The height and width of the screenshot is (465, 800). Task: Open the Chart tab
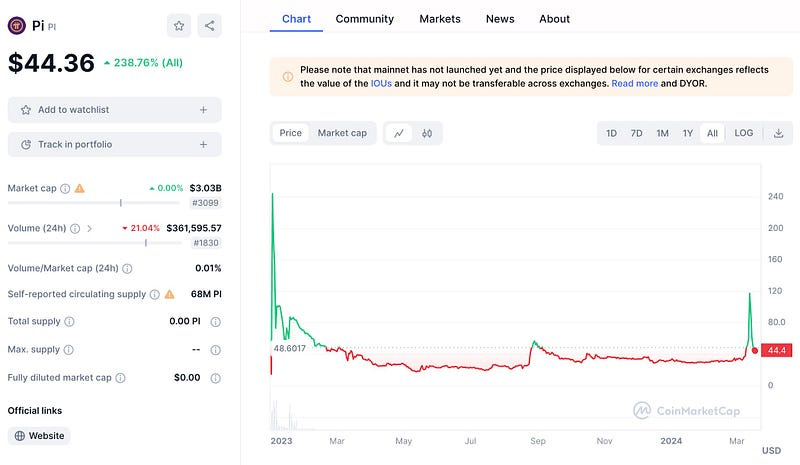(296, 19)
